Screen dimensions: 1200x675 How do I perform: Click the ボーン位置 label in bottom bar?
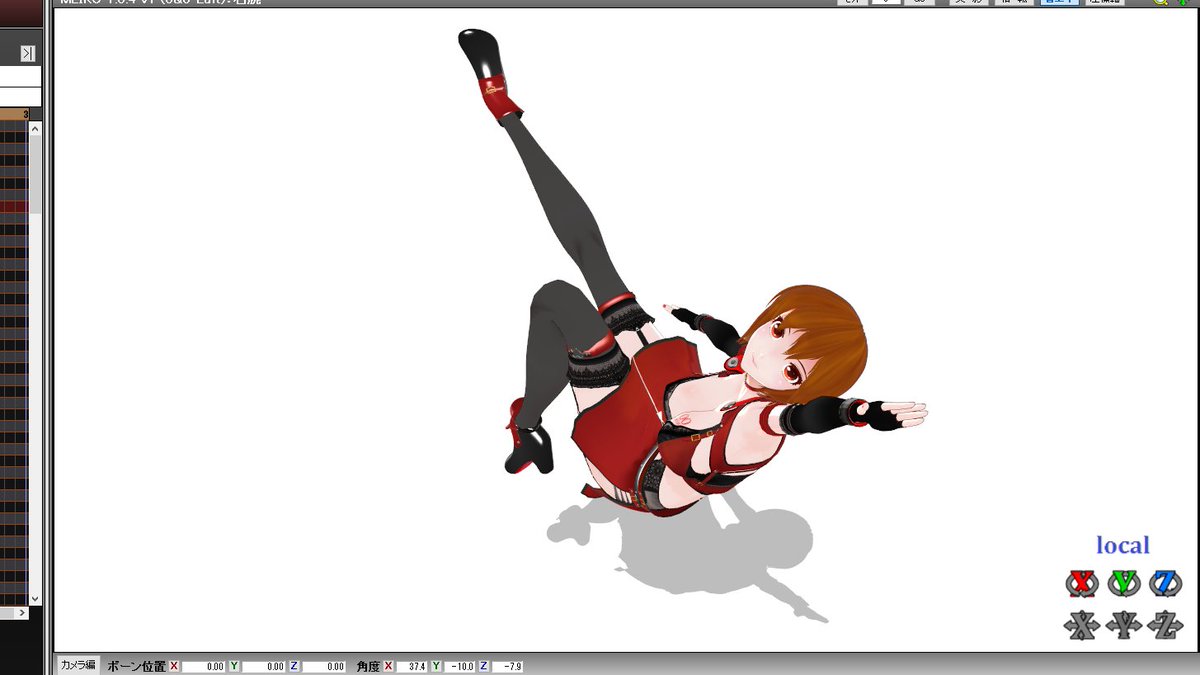[135, 666]
